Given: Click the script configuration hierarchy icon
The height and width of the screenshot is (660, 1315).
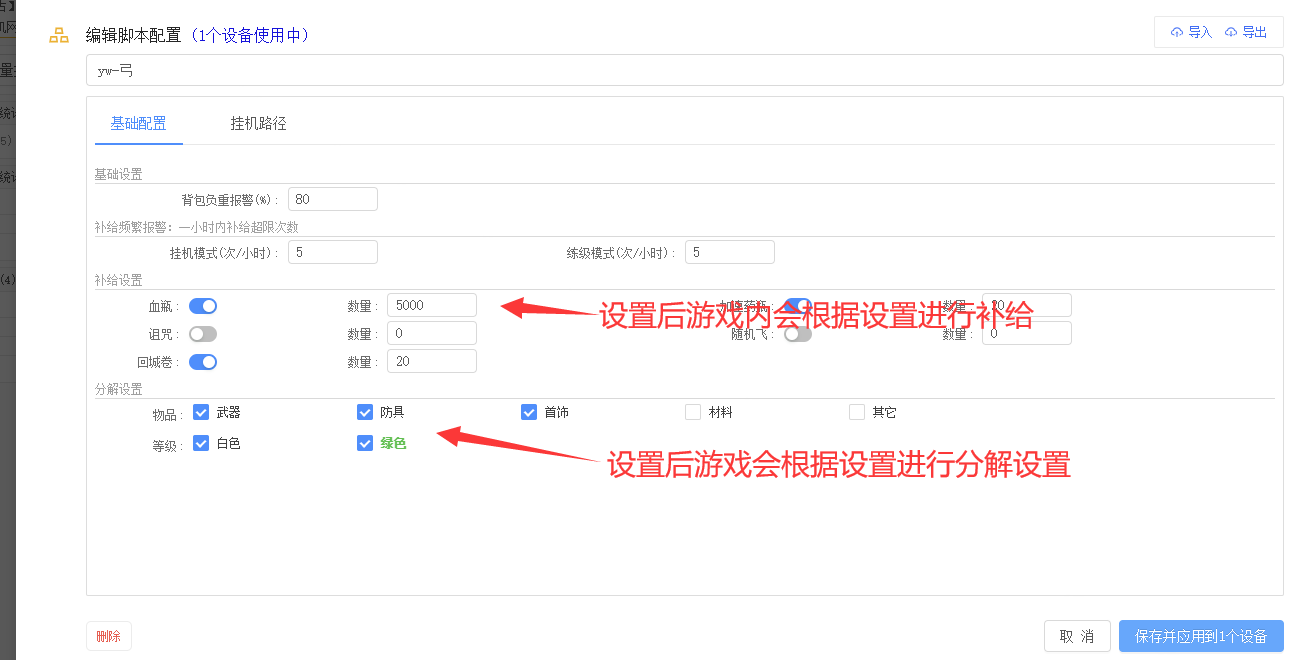Looking at the screenshot, I should click(59, 36).
